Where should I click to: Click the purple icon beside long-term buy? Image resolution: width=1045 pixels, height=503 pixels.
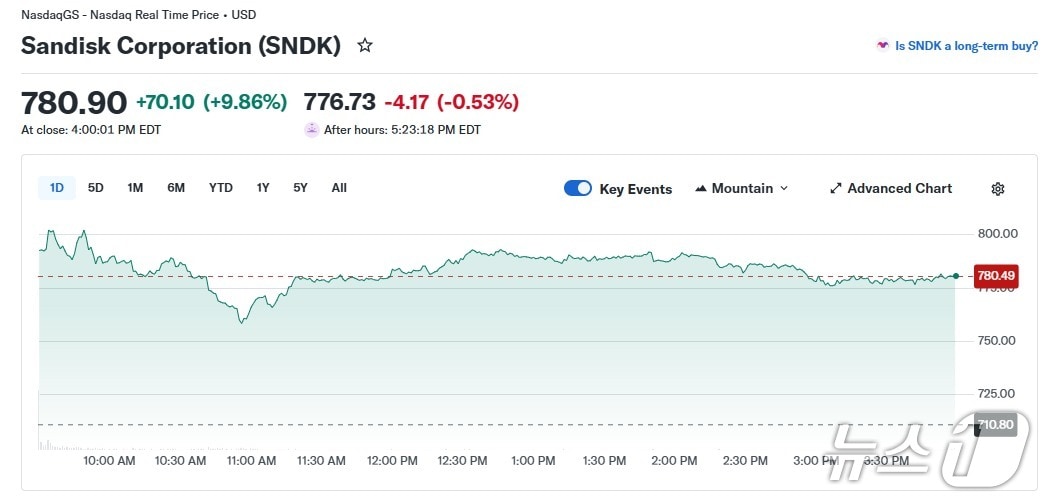coord(882,46)
